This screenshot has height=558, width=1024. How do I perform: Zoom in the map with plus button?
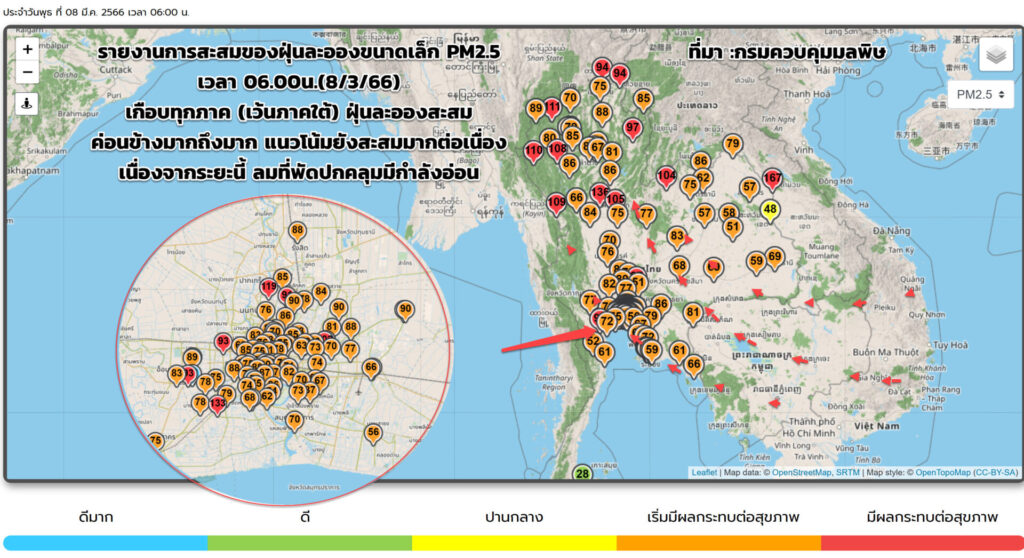point(27,49)
